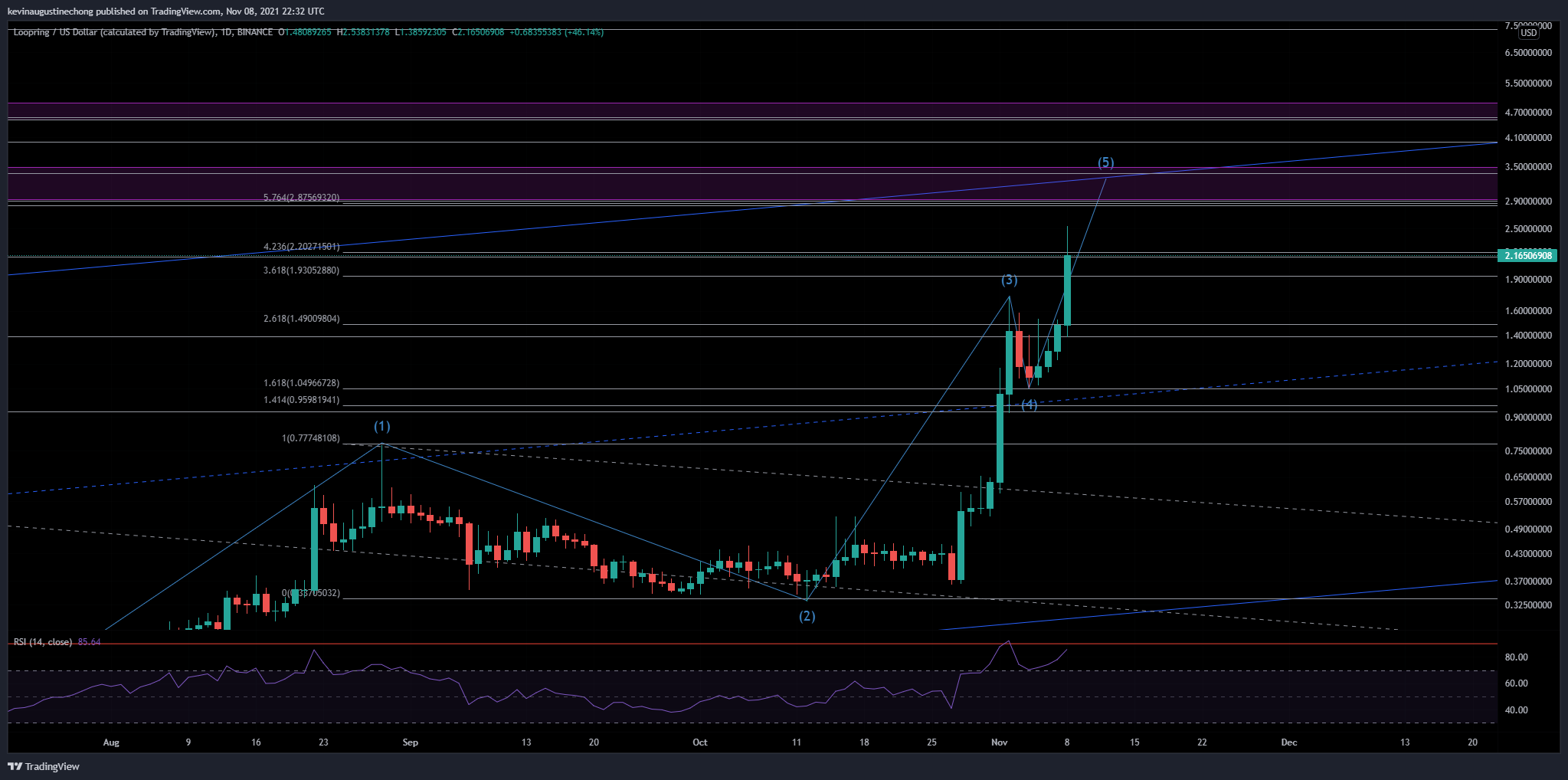The width and height of the screenshot is (1568, 780).
Task: Click the Fibonacci label 4.236(2.20271501)
Action: coord(301,247)
